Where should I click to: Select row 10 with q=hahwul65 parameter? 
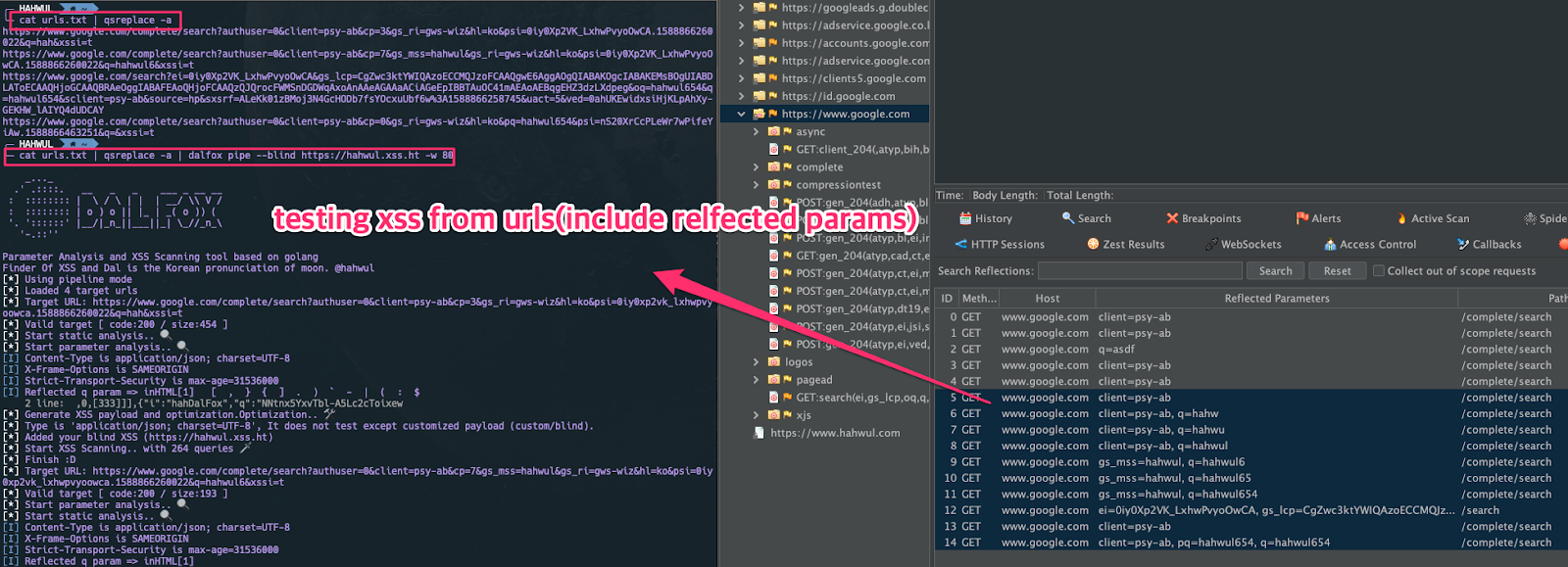coord(1252,478)
